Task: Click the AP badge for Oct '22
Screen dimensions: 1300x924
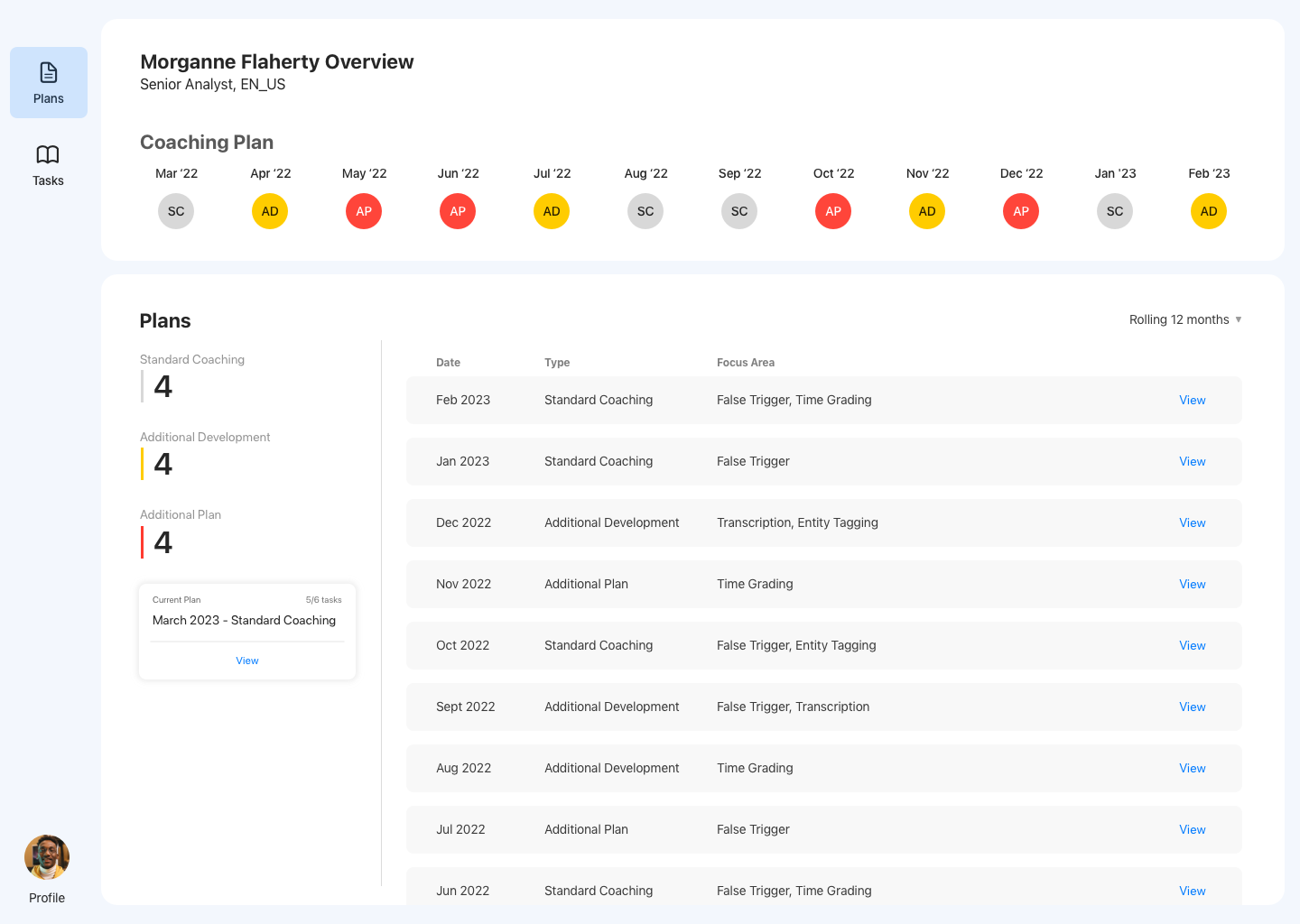Action: click(833, 210)
